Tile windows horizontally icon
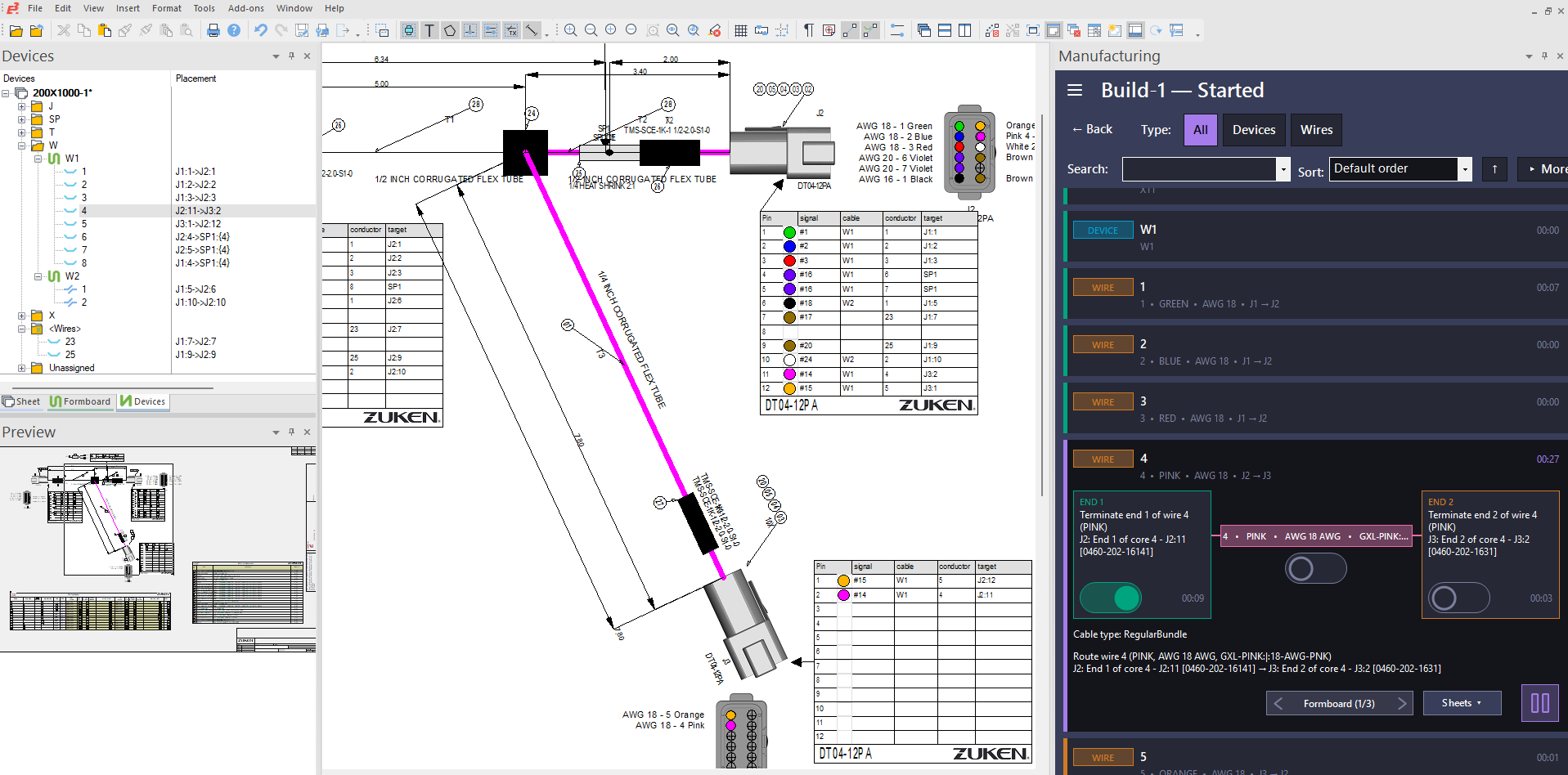1568x775 pixels. tap(945, 30)
